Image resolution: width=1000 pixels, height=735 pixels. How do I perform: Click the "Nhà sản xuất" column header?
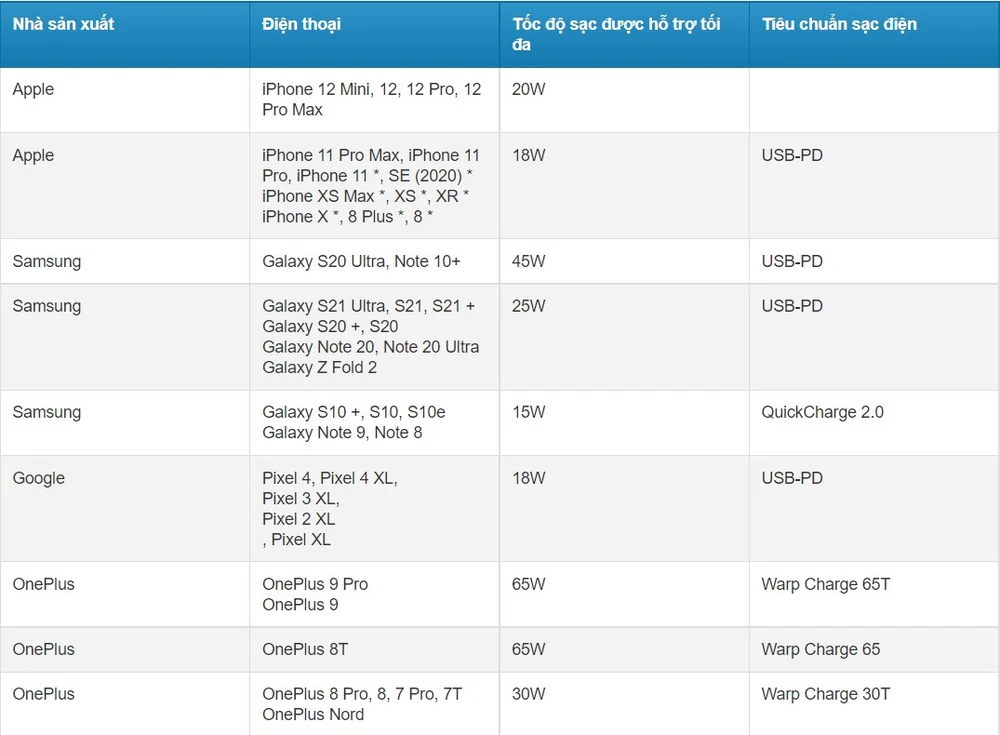point(63,24)
